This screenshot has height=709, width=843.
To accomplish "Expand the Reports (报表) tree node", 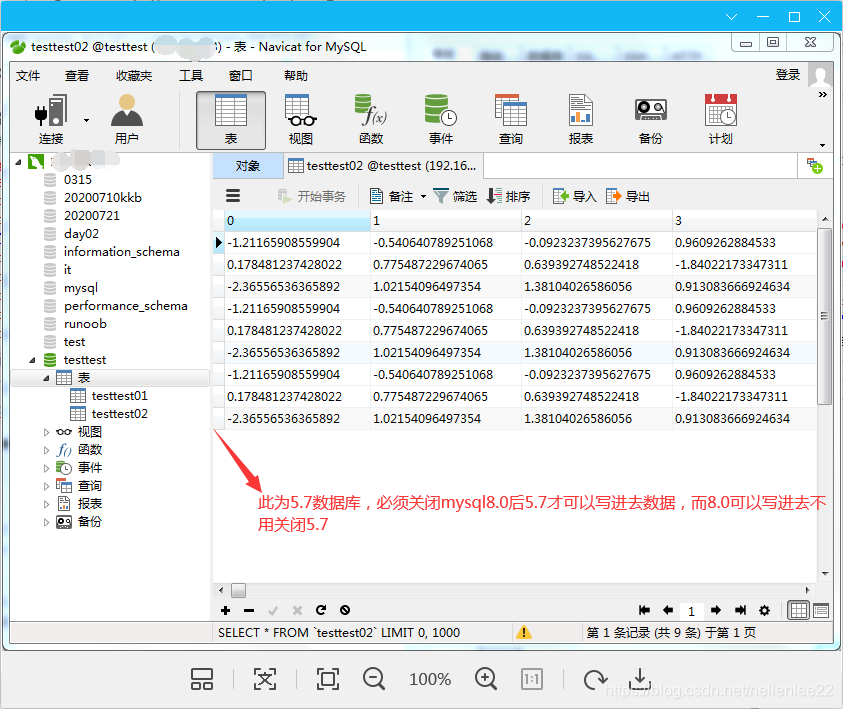I will [x=46, y=504].
